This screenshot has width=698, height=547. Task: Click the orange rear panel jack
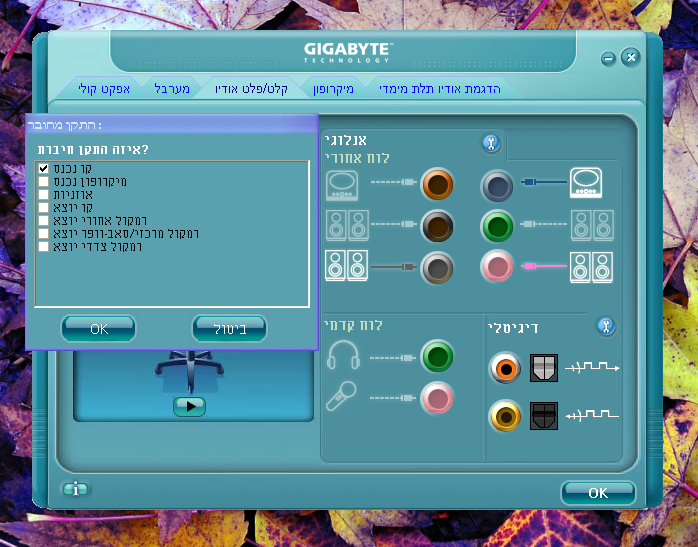pyautogui.click(x=437, y=184)
